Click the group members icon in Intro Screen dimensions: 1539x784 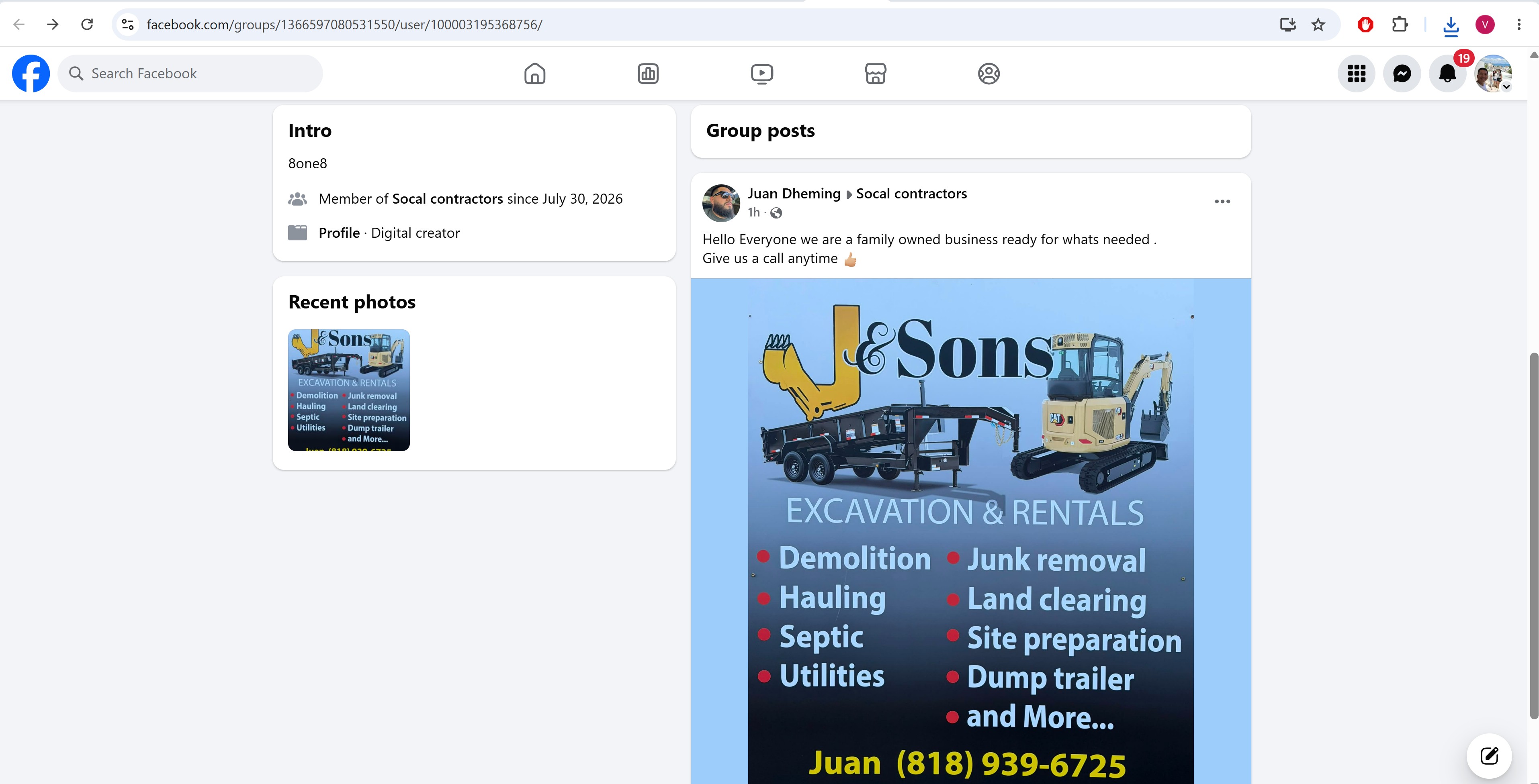(297, 199)
